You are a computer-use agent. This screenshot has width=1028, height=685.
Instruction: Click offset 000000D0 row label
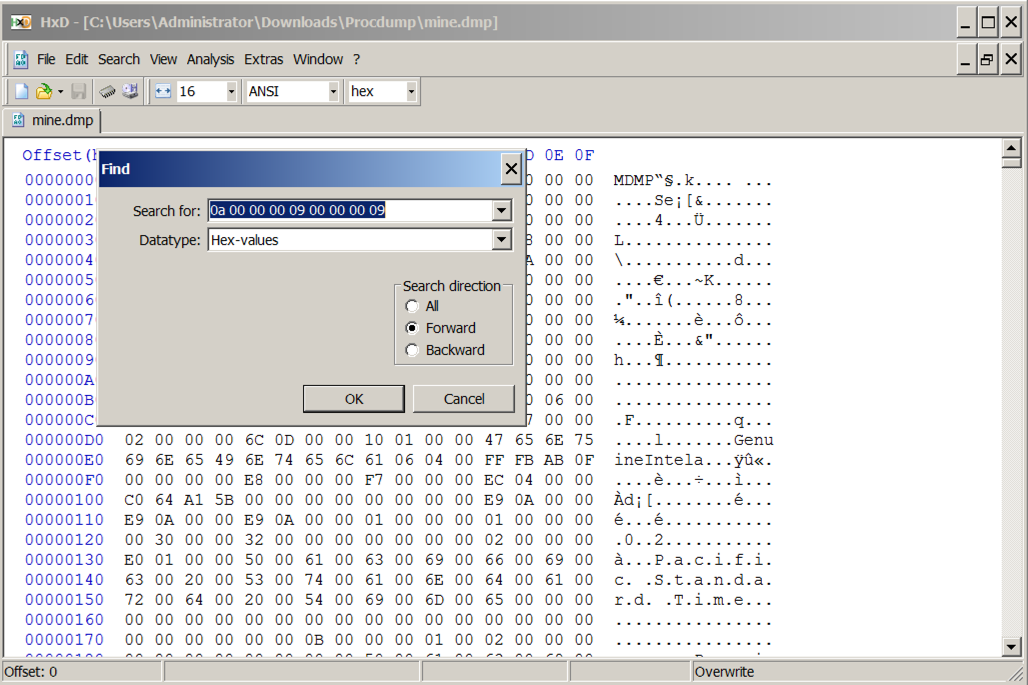64,440
